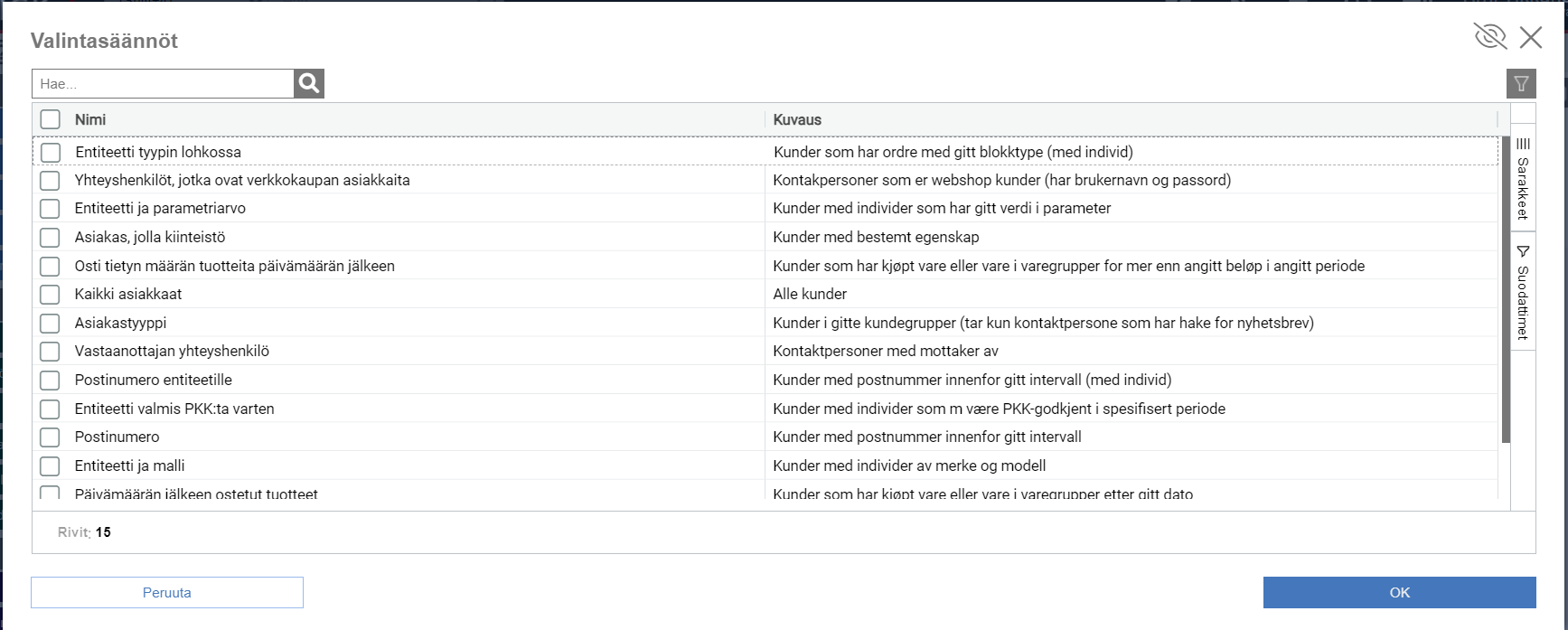The height and width of the screenshot is (630, 1568).
Task: Click 'Entiteetti ja parametriarvo' name text
Action: point(160,208)
